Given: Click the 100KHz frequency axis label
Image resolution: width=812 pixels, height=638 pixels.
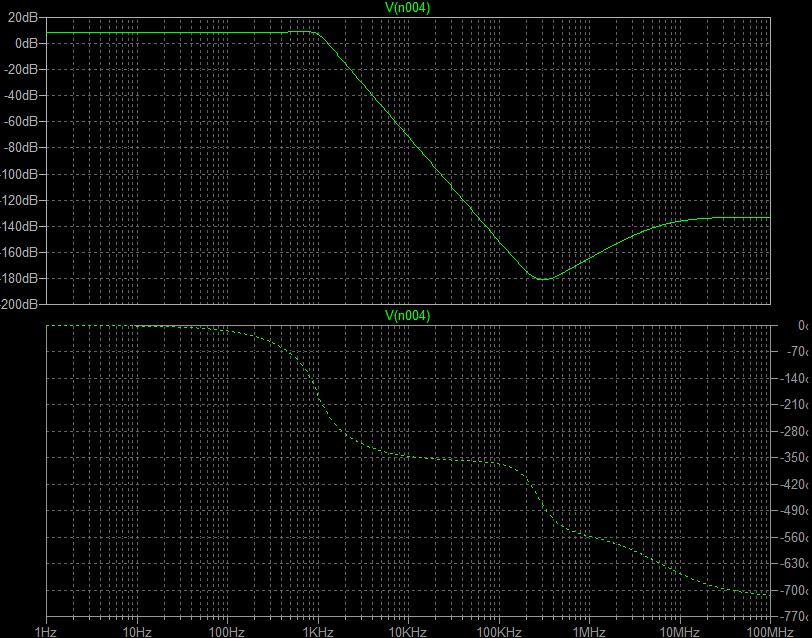Looking at the screenshot, I should click(498, 630).
